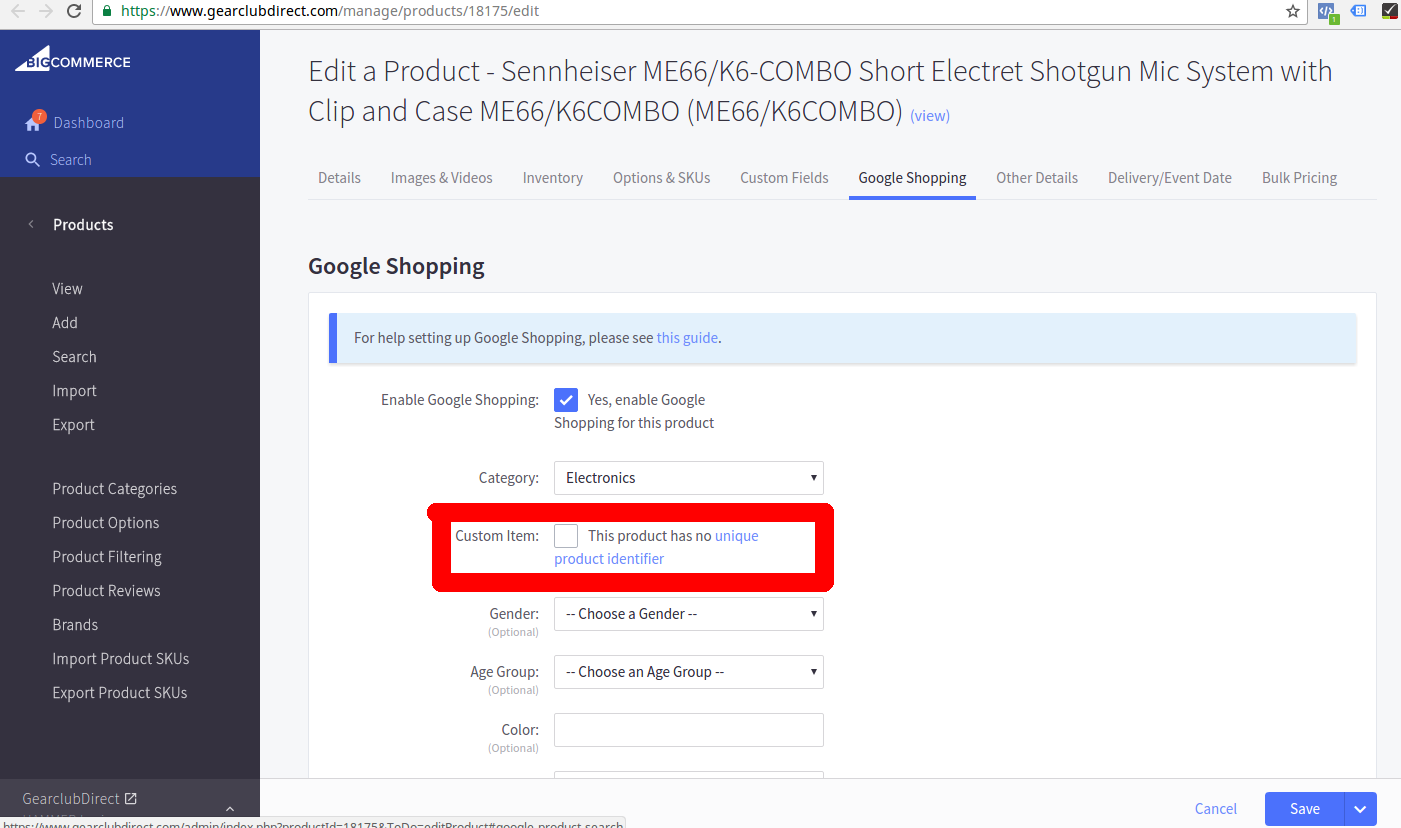Open the Category dropdown showing Electronics
1401x828 pixels.
coord(689,478)
